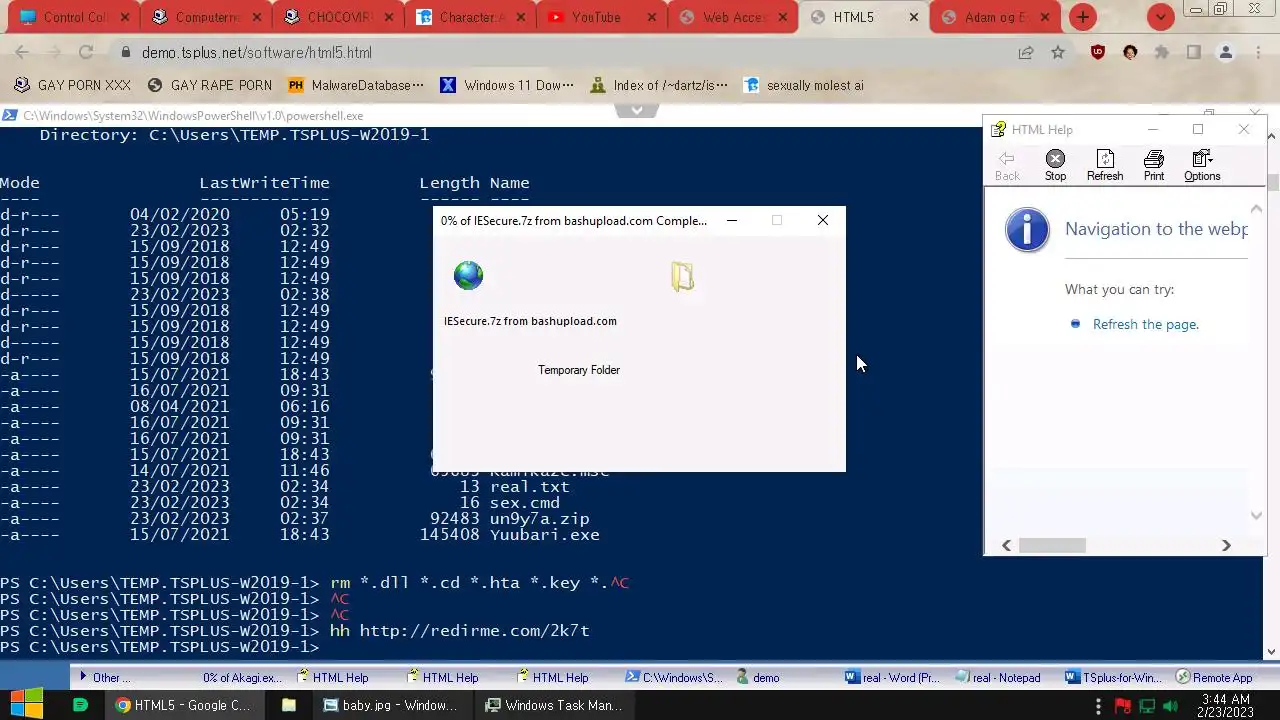Open a new Chrome tab
The image size is (1280, 720).
(x=1083, y=17)
